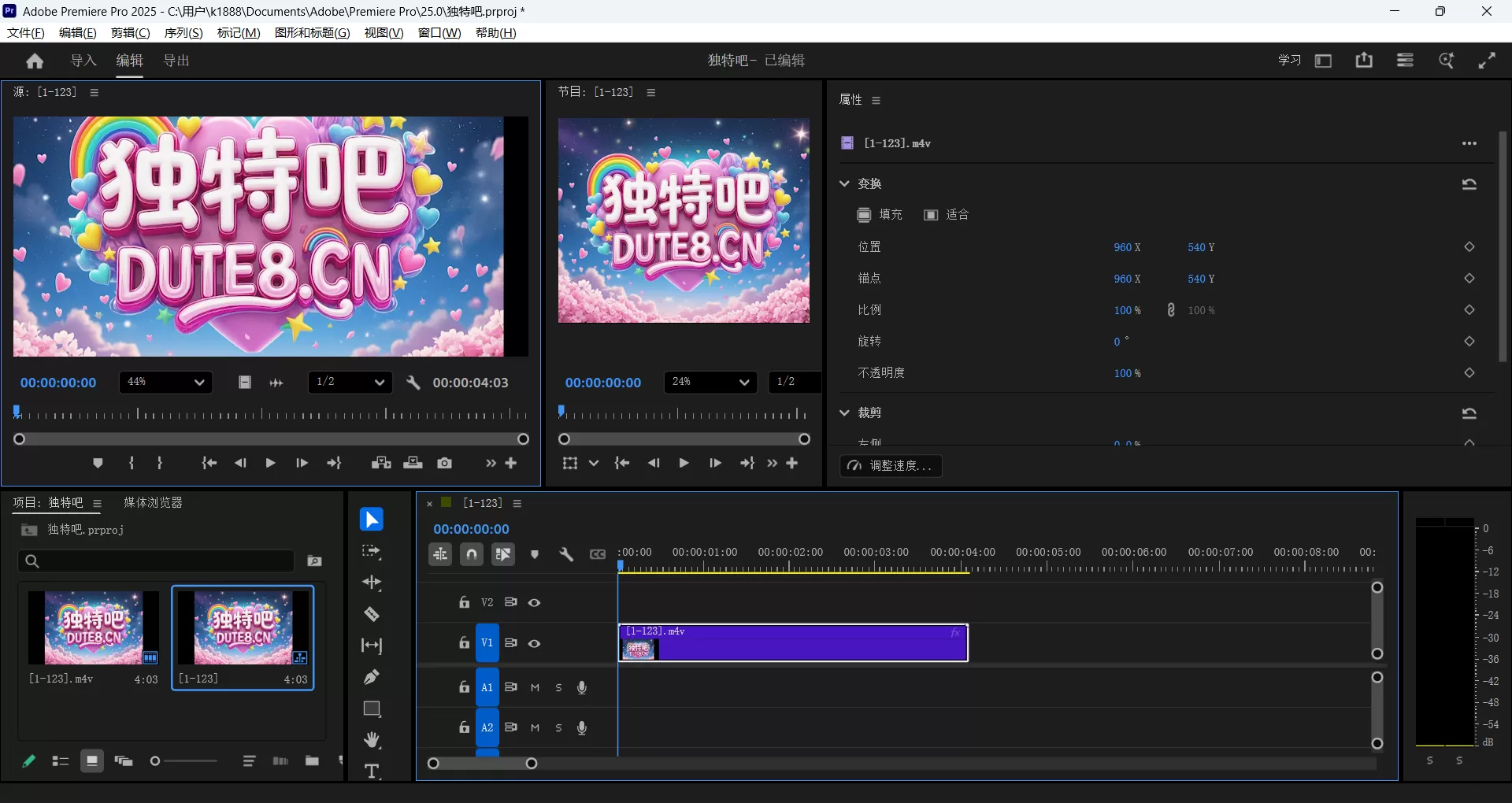1512x803 pixels.
Task: Click the 适合 button
Action: (946, 215)
